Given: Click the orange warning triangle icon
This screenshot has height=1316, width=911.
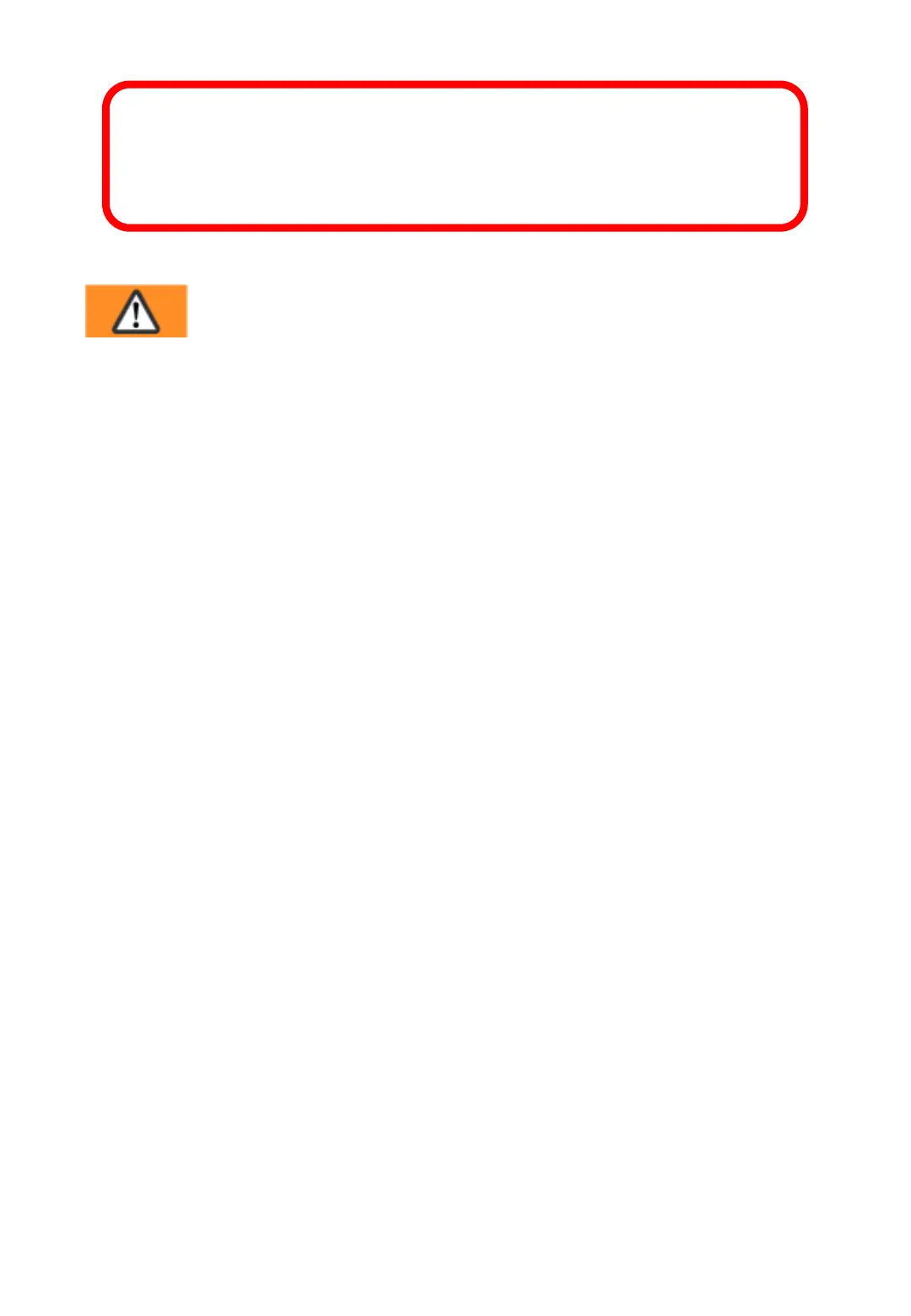Looking at the screenshot, I should coord(136,311).
